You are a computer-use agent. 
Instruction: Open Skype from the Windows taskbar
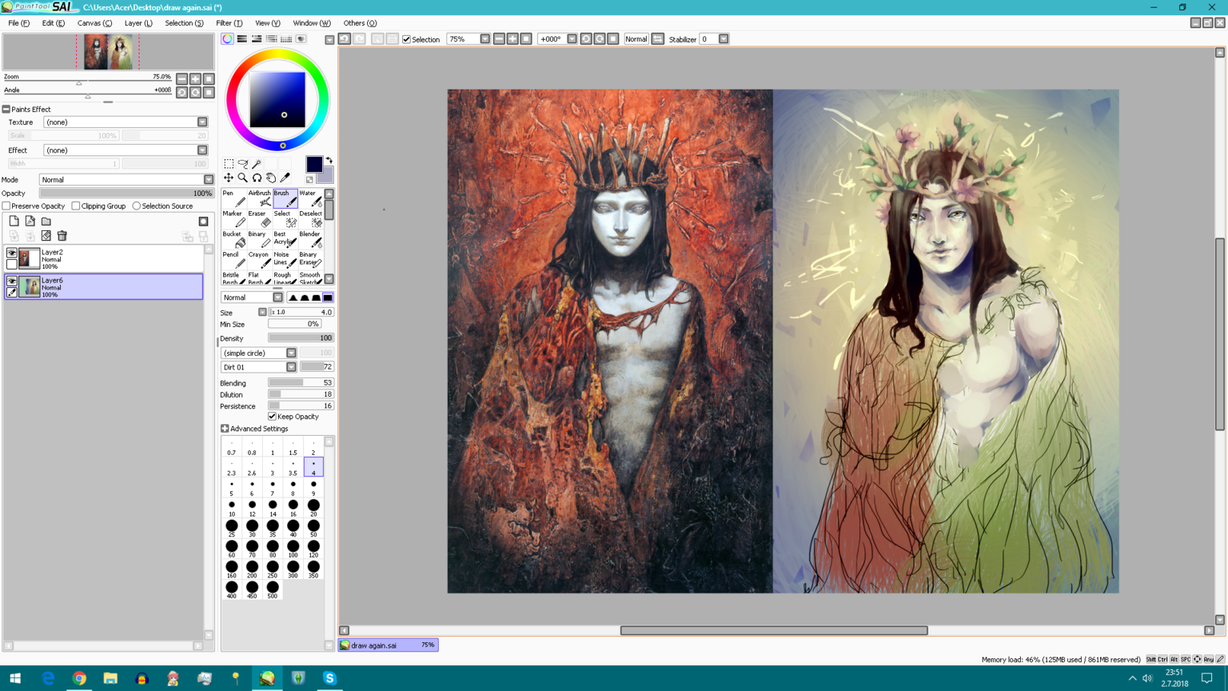(x=329, y=678)
